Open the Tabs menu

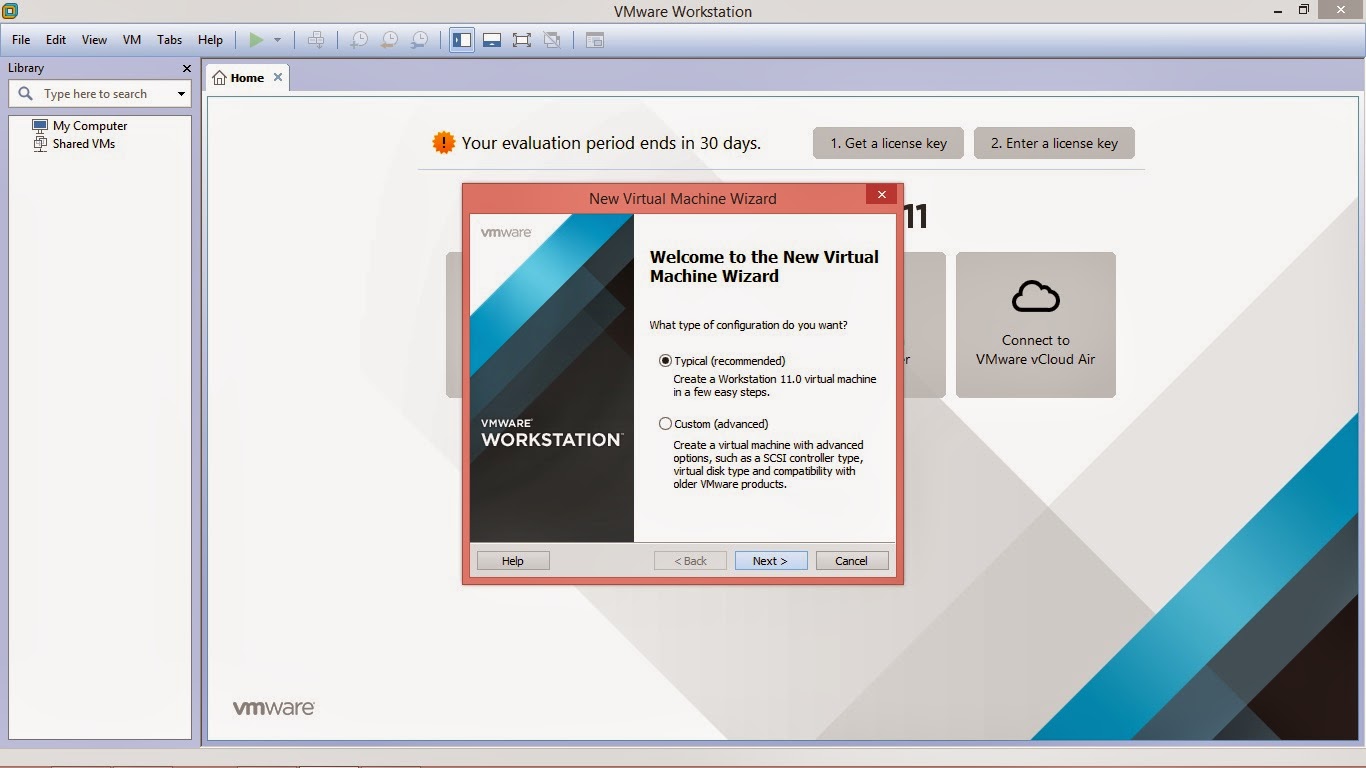point(170,40)
